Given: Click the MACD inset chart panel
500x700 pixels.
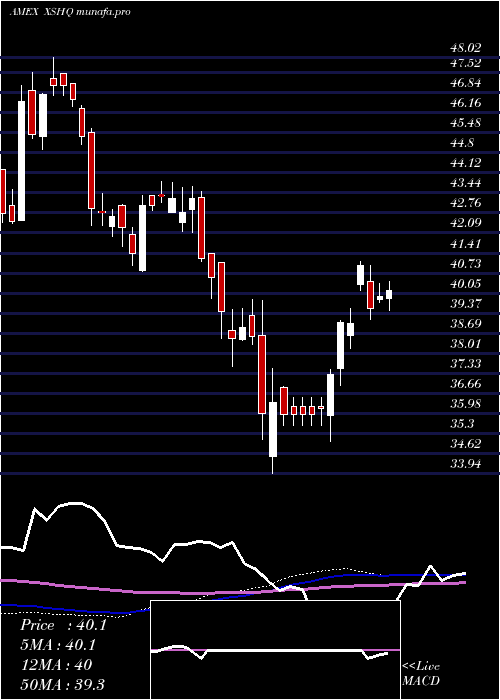Looking at the screenshot, I should tap(275, 650).
